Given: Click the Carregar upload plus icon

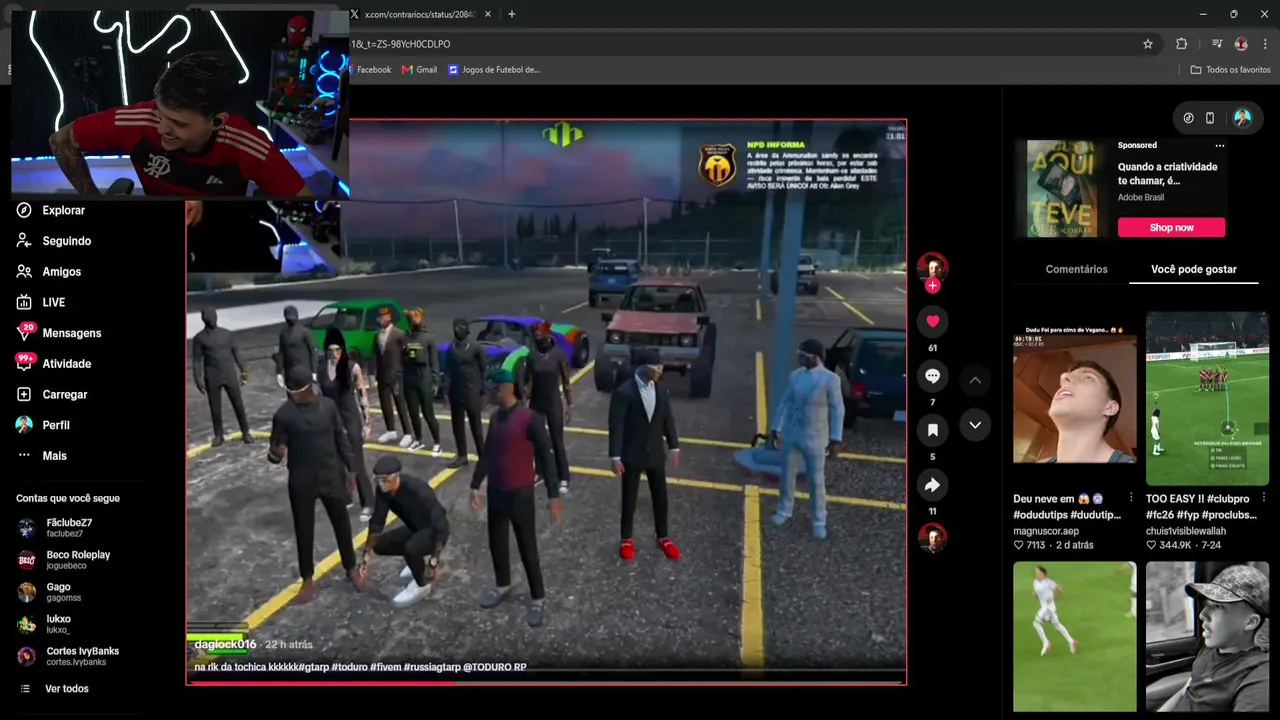Looking at the screenshot, I should coord(24,394).
